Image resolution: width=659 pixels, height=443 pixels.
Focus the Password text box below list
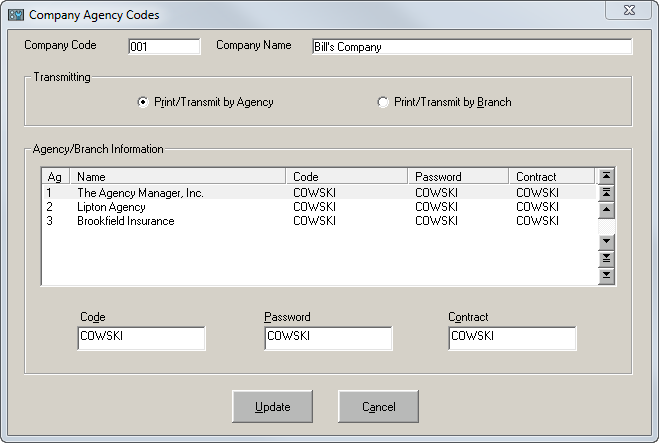point(327,338)
